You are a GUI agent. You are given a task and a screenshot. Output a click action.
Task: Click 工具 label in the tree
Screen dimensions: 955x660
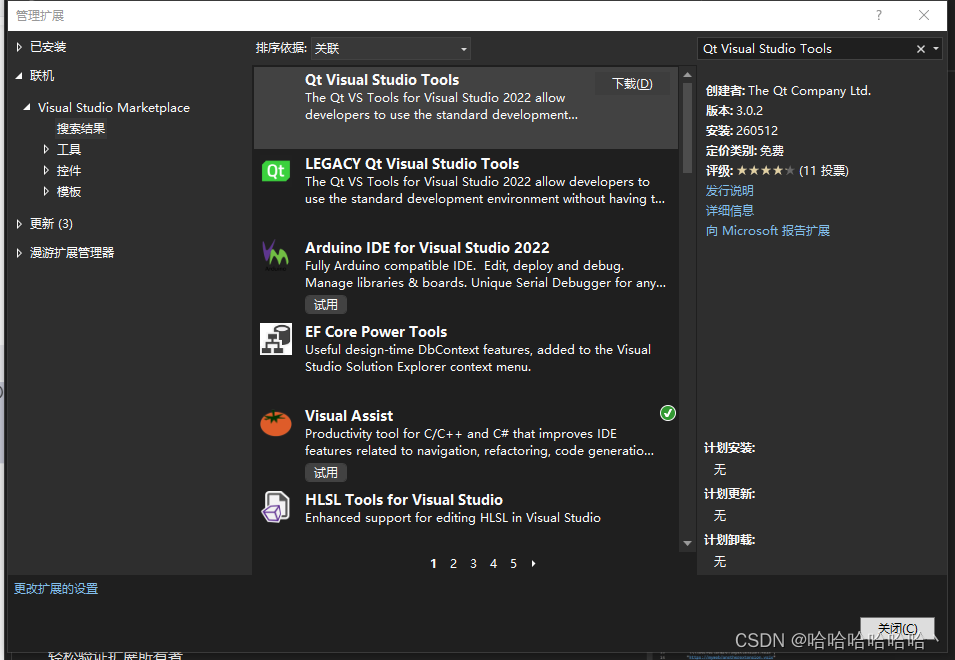69,150
